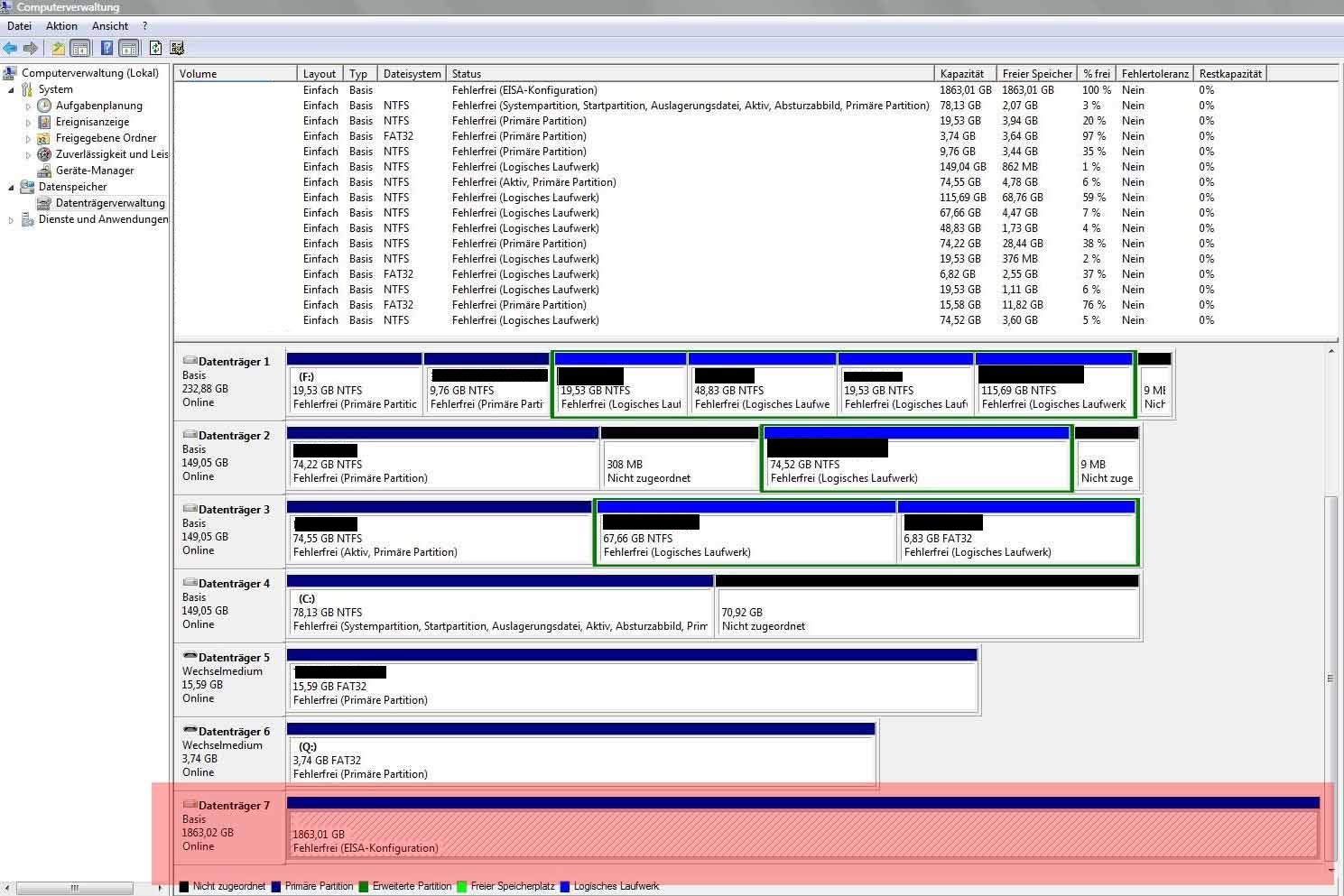Select the volume row with 115,69 GB capacity
Viewport: 1344px width, 896px height.
(756, 198)
